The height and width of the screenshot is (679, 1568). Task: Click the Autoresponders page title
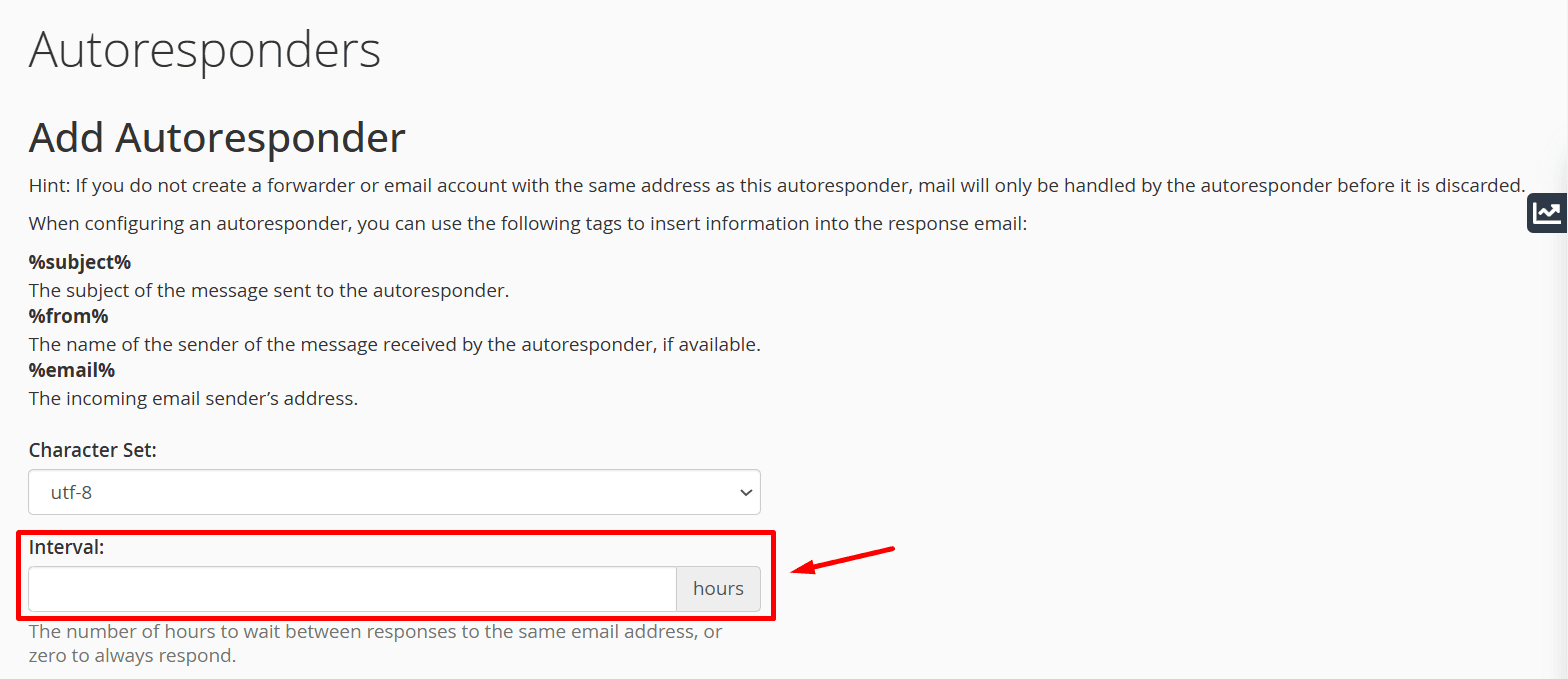204,50
